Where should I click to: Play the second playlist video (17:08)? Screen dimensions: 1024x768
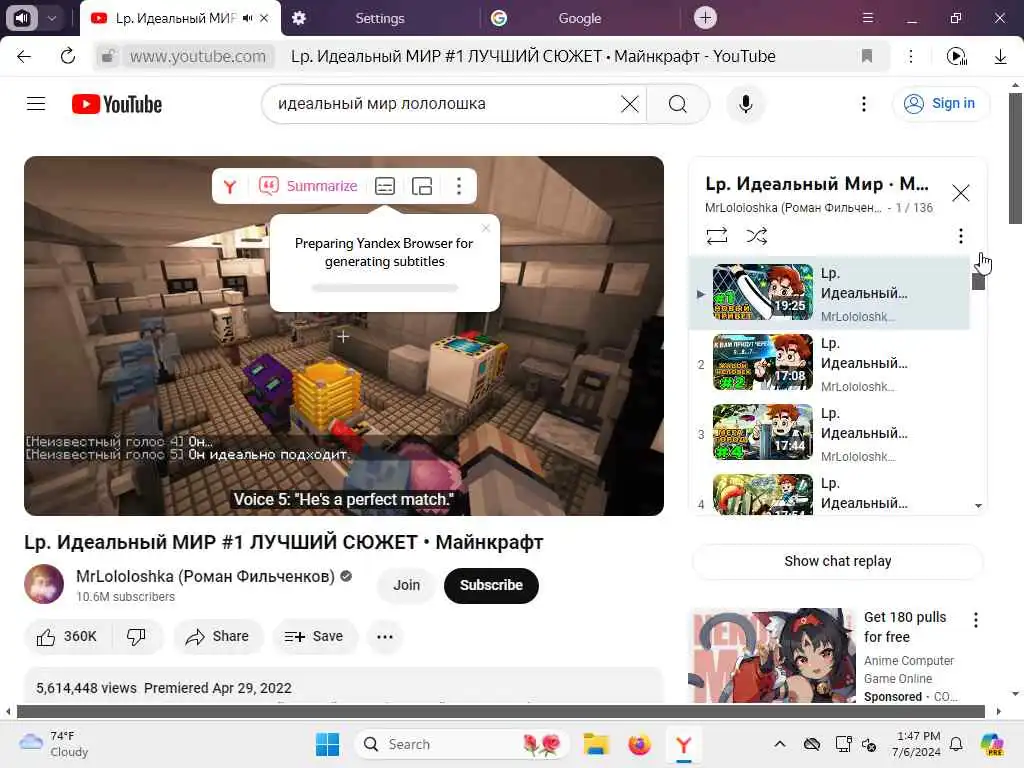pos(829,363)
